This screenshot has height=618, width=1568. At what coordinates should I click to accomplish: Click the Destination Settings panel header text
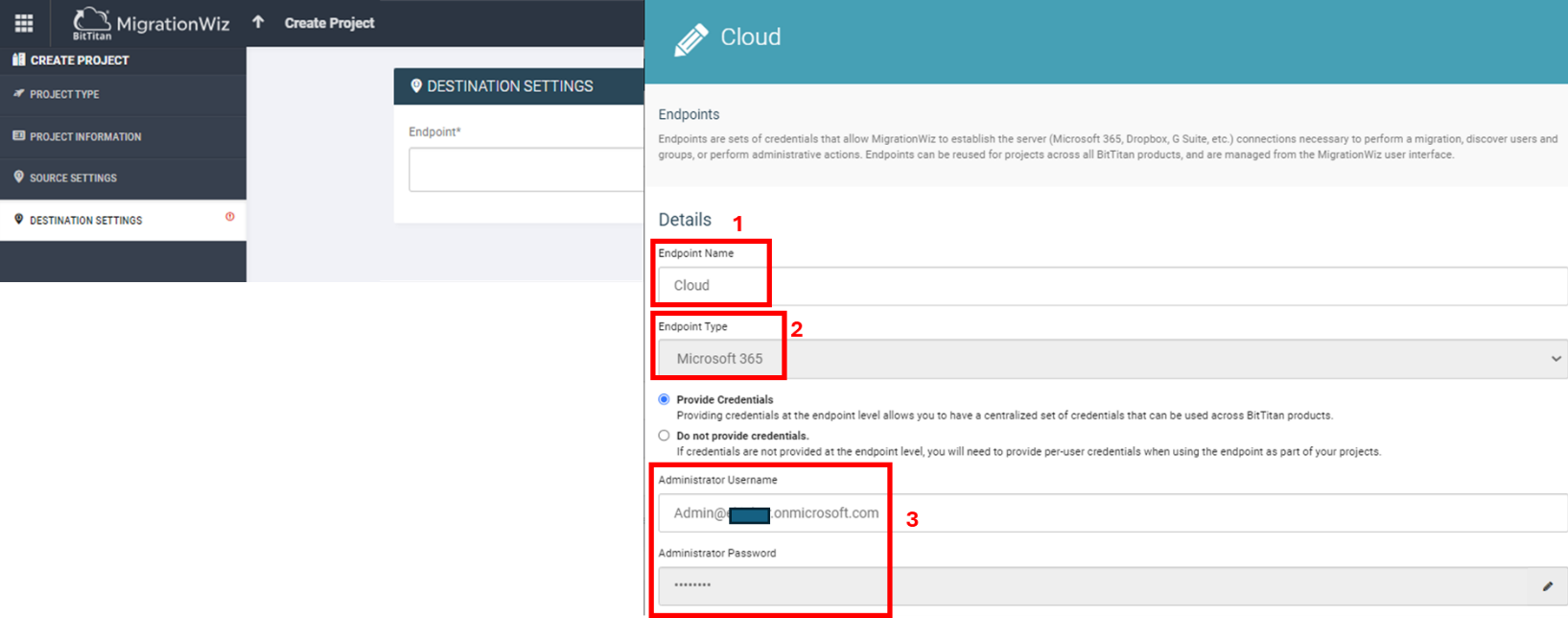510,86
